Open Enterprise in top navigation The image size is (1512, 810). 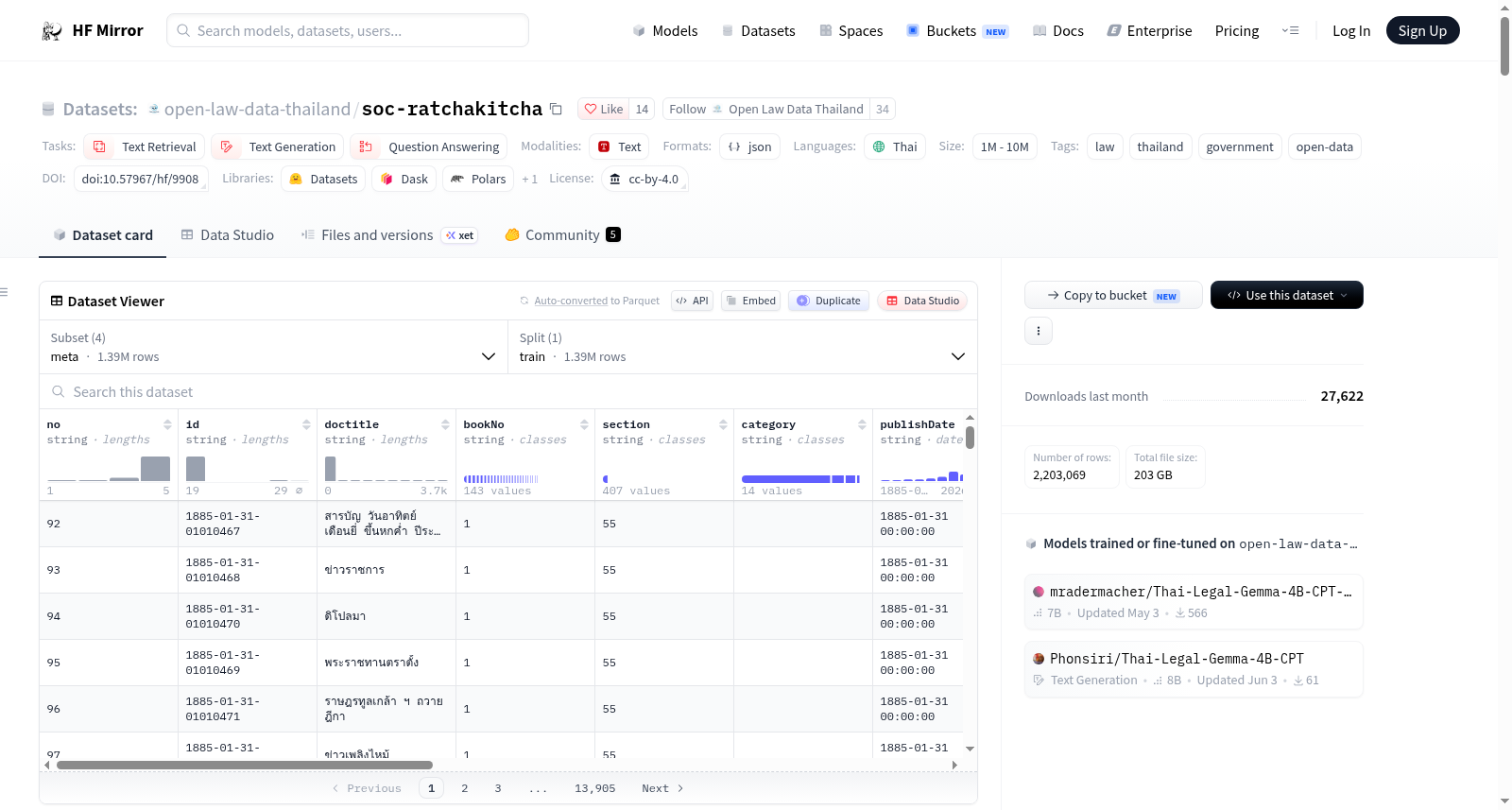click(x=1149, y=31)
